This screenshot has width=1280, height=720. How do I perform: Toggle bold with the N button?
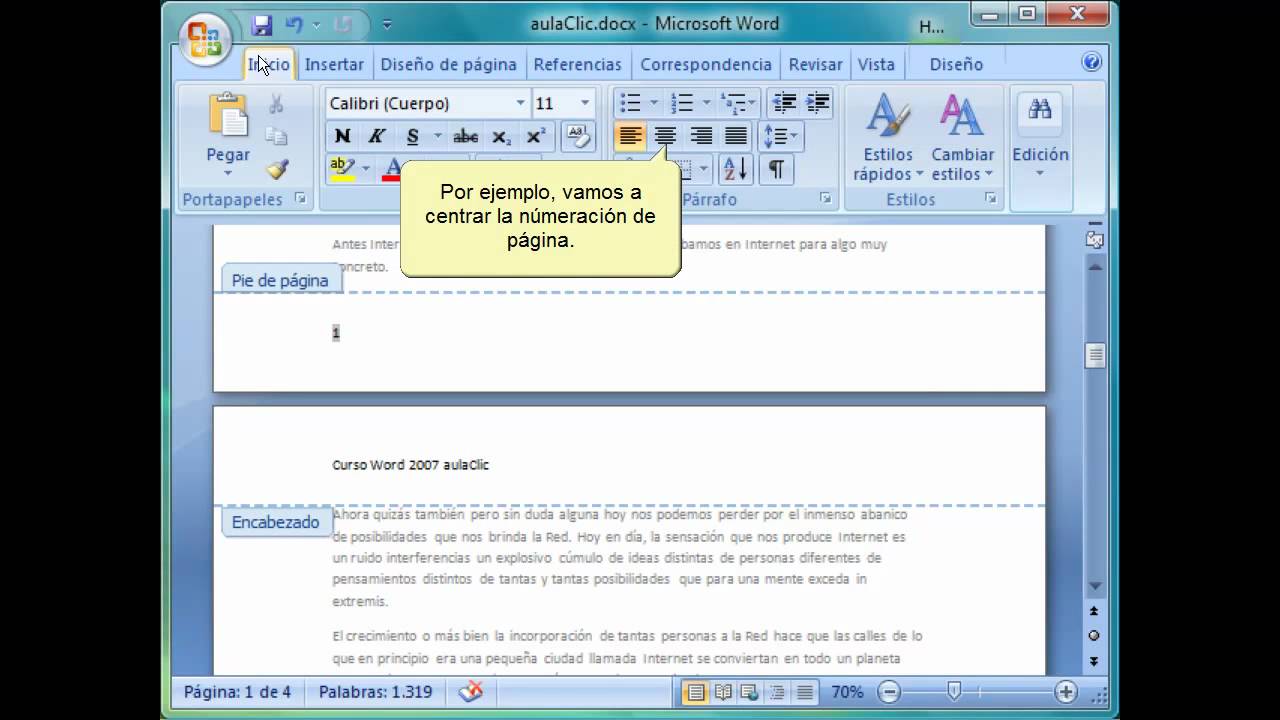coord(342,136)
